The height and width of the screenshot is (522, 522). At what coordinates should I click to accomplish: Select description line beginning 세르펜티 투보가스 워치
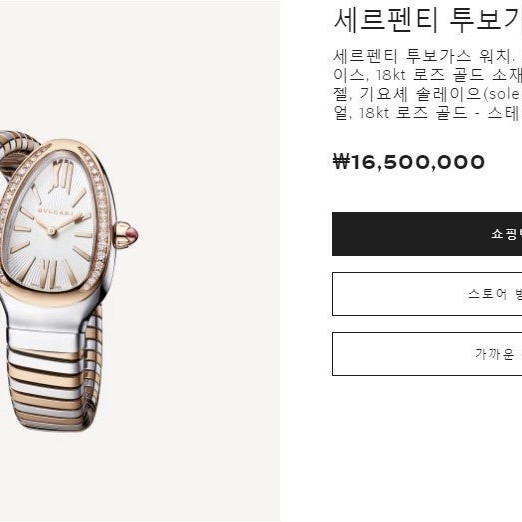(x=428, y=56)
